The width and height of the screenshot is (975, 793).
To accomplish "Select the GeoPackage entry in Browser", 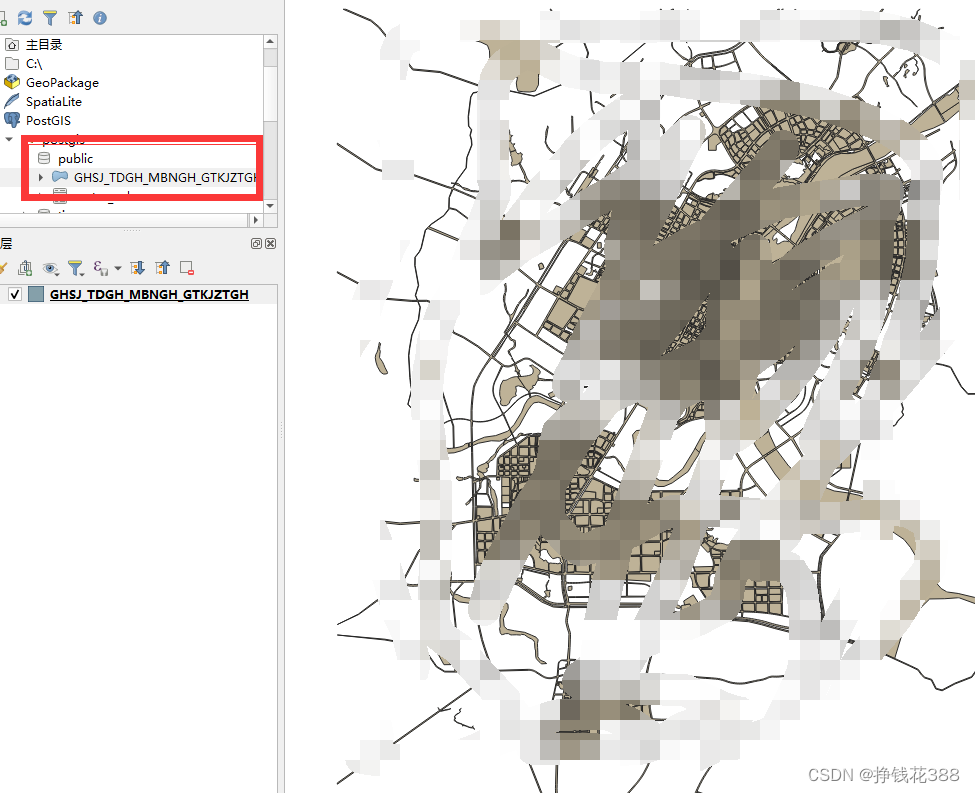I will 60,82.
